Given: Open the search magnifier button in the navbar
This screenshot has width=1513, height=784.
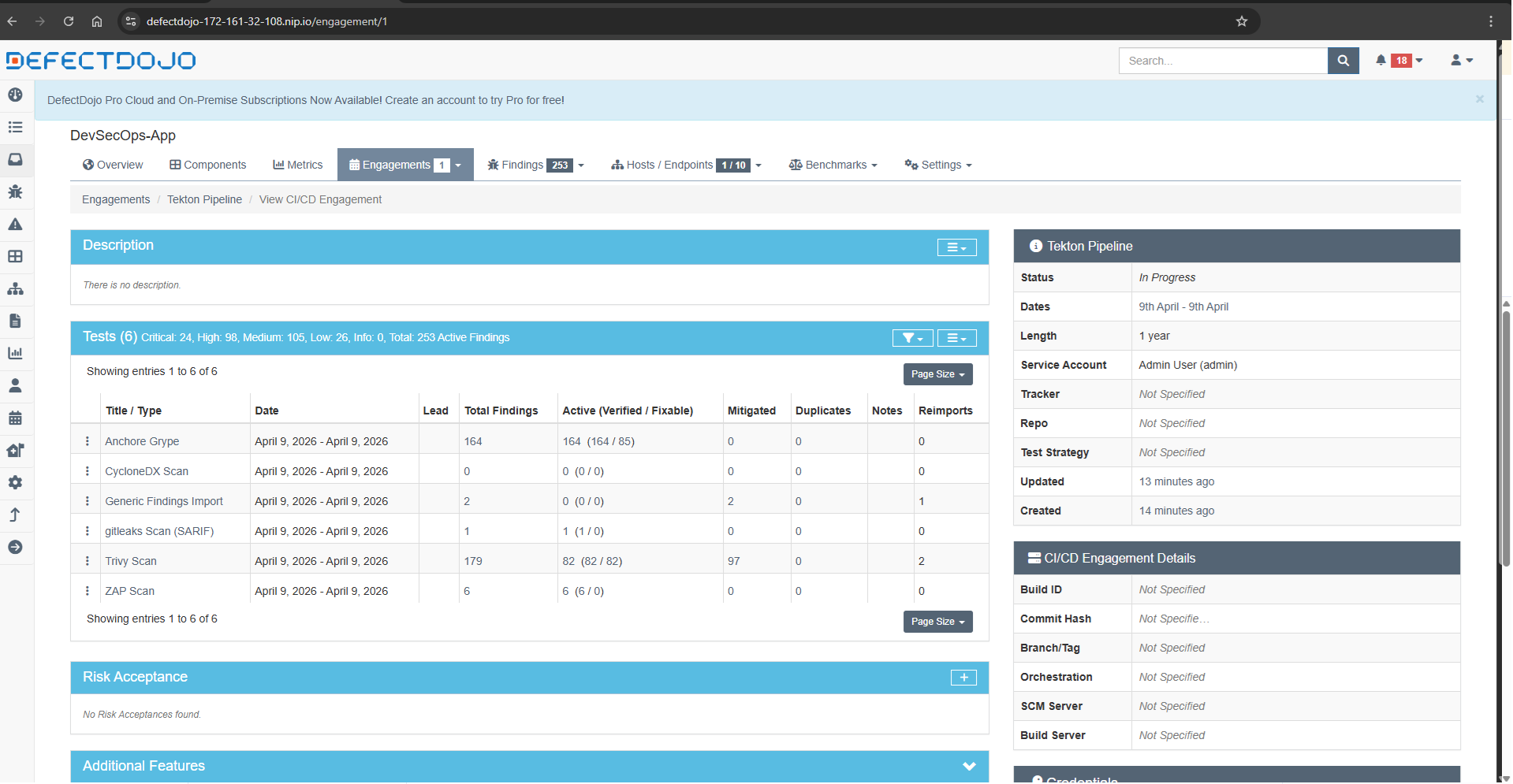Looking at the screenshot, I should coord(1343,60).
